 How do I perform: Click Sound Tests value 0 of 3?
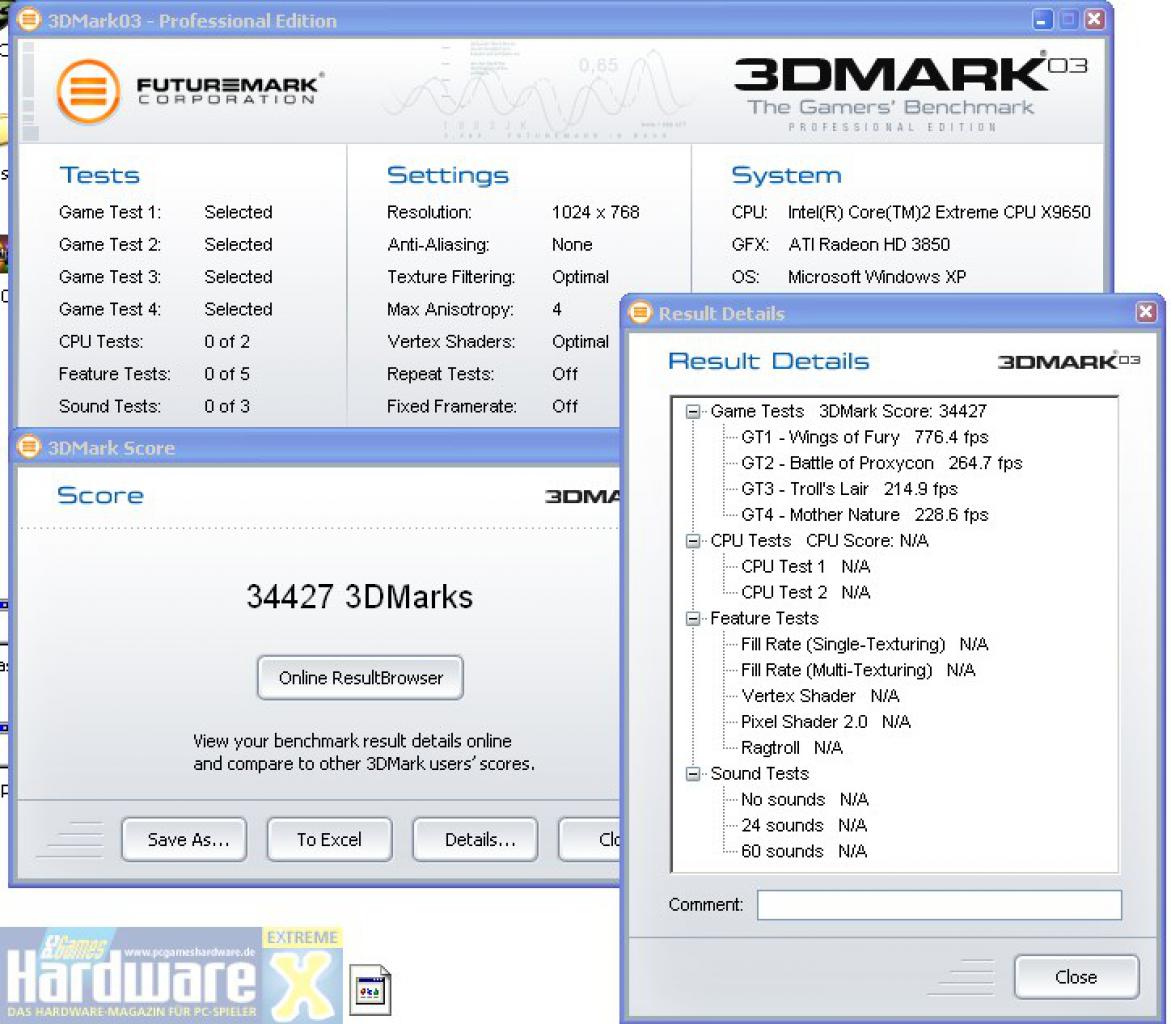click(227, 406)
